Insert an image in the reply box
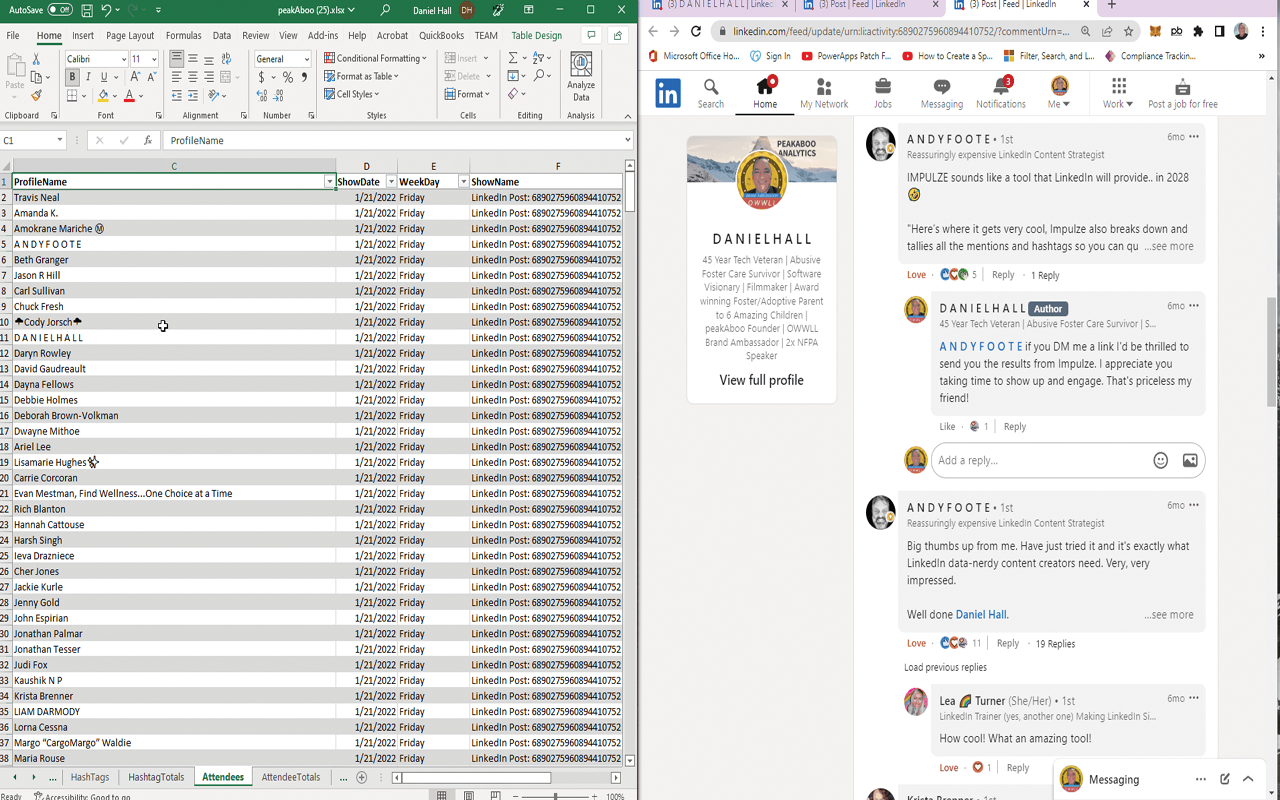The height and width of the screenshot is (800, 1280). click(x=1190, y=460)
